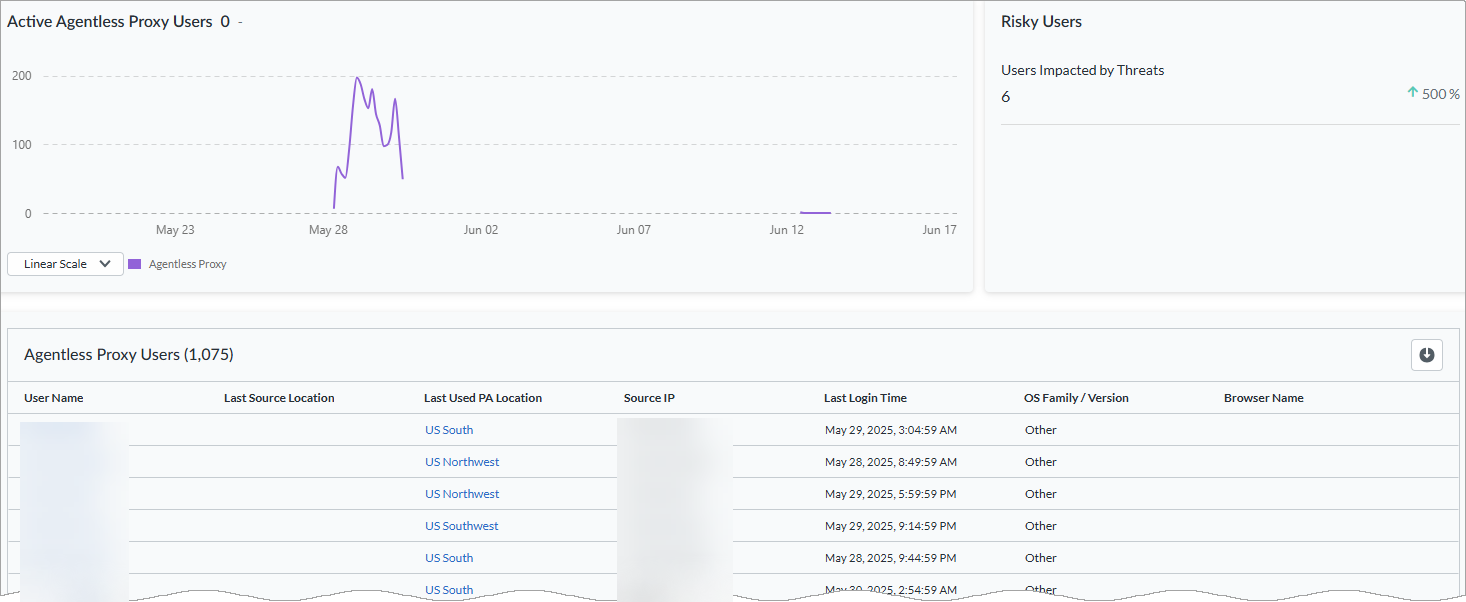The width and height of the screenshot is (1466, 602).
Task: Sort by User Name column header
Action: pyautogui.click(x=54, y=398)
